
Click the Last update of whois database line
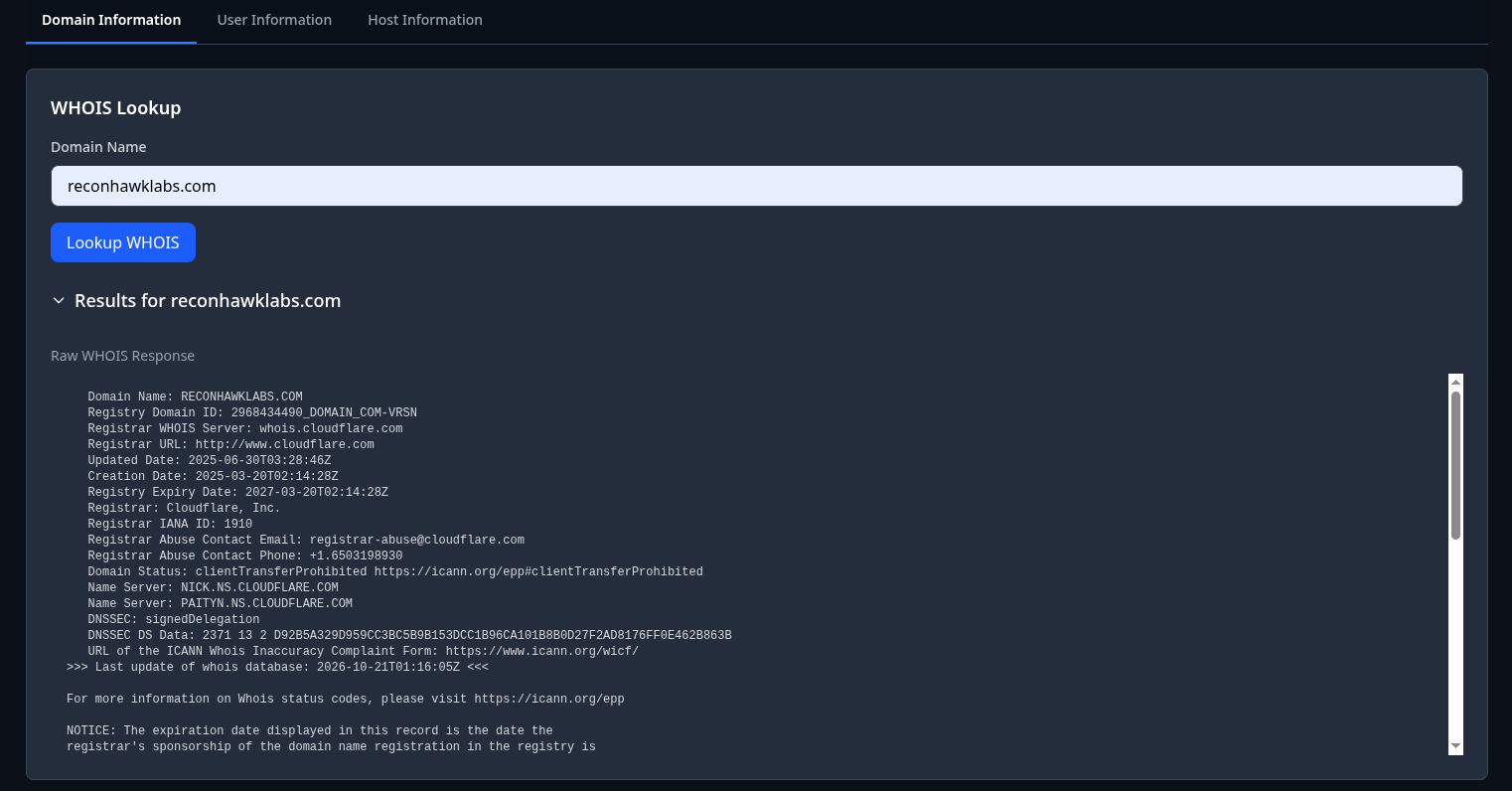point(277,667)
